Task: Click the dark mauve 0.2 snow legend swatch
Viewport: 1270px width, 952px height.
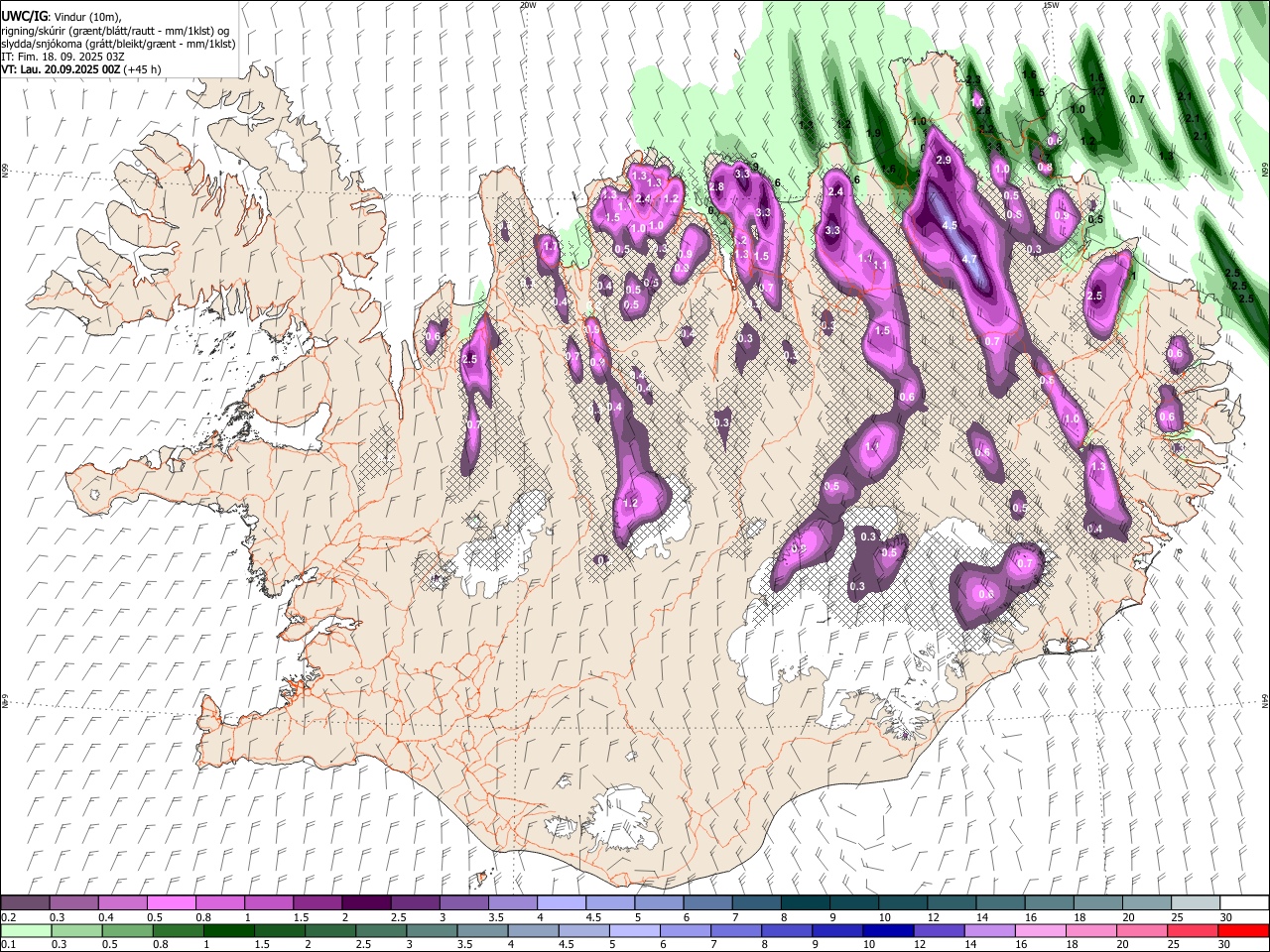Action: [26, 902]
